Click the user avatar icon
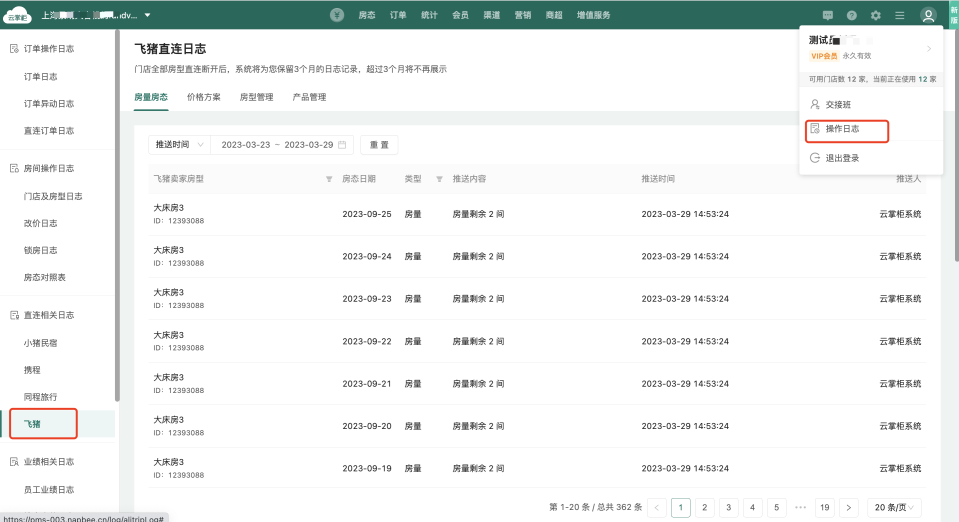The image size is (959, 522). coord(928,16)
